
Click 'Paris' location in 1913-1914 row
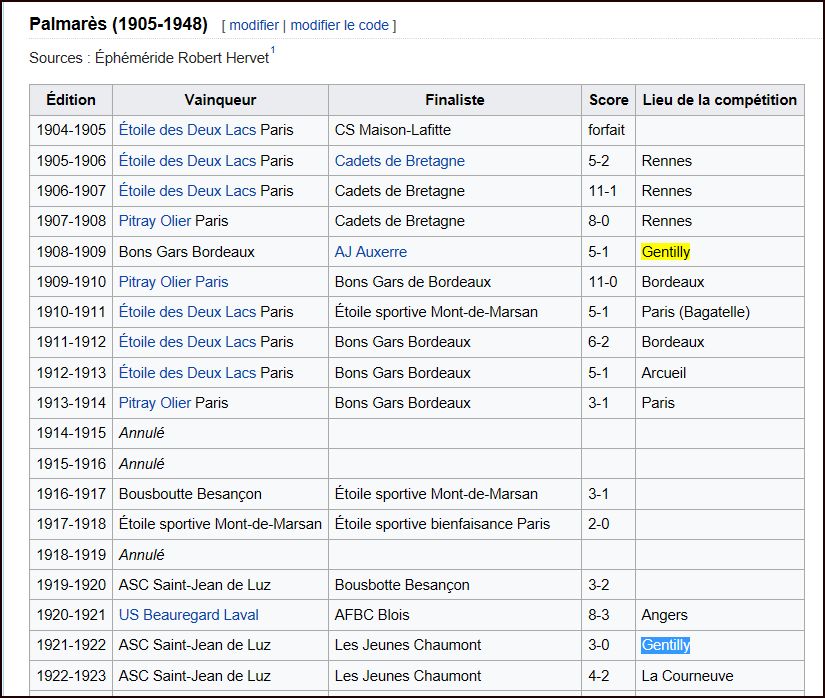pyautogui.click(x=658, y=403)
